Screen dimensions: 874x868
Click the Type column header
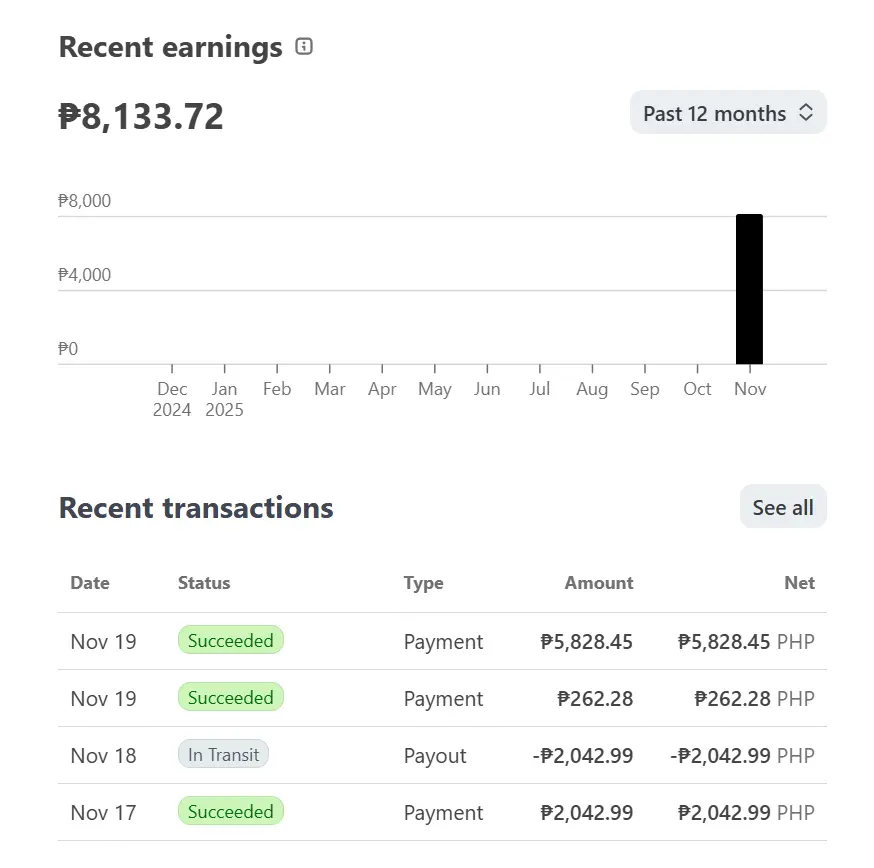[x=424, y=583]
